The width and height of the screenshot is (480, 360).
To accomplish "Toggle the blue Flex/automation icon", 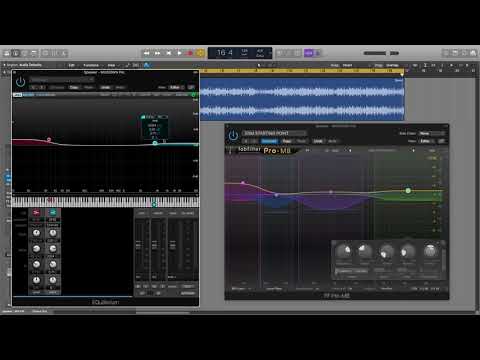I will pyautogui.click(x=147, y=65).
